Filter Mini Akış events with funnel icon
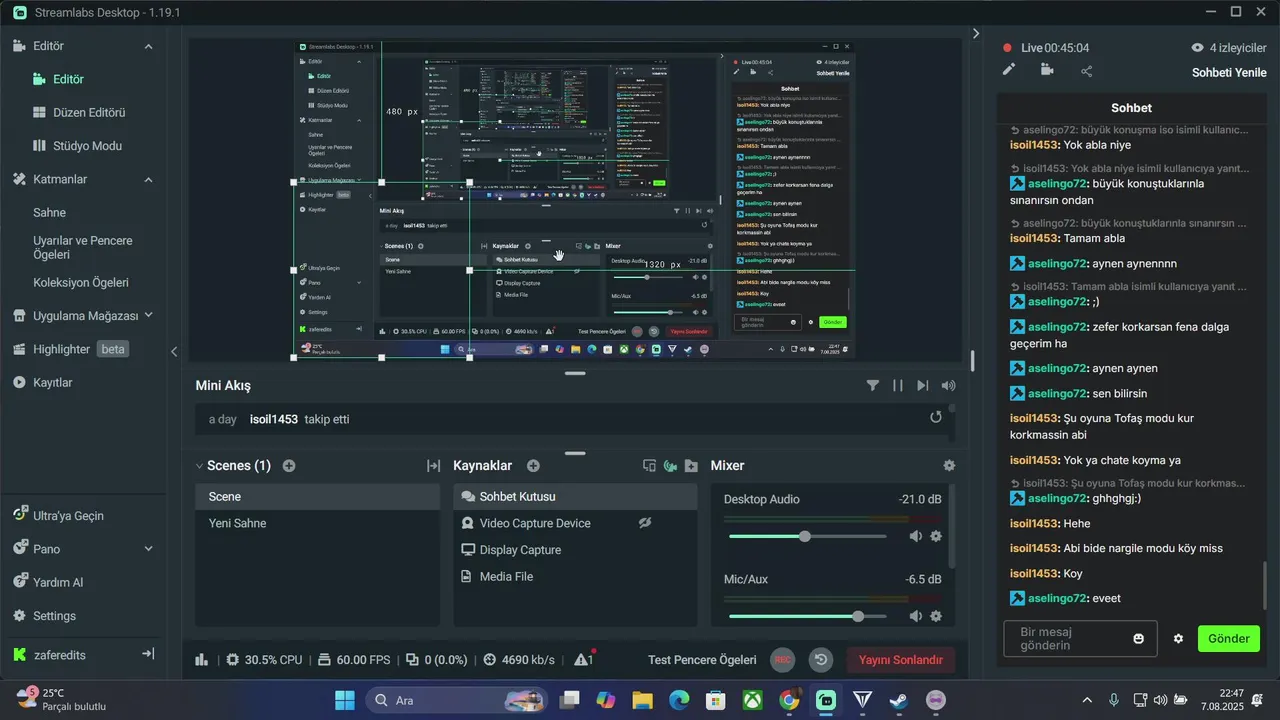 (873, 385)
